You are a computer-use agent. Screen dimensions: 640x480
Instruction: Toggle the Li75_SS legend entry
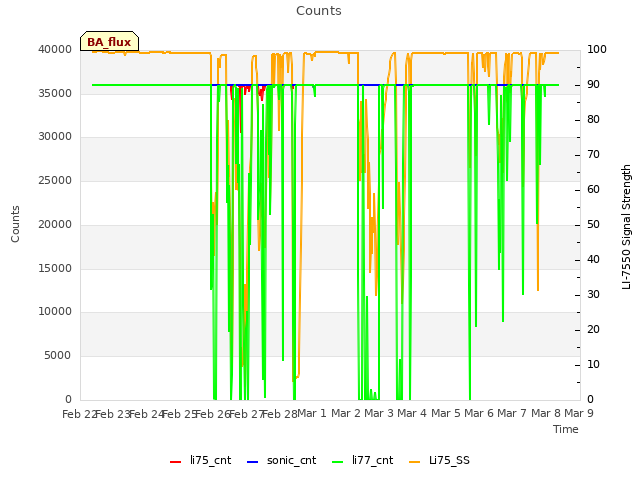pyautogui.click(x=439, y=461)
